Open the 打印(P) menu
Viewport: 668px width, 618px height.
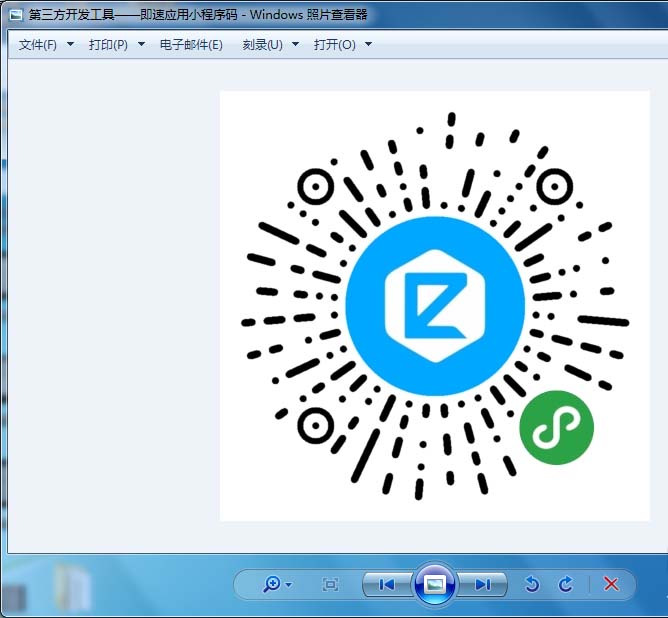pyautogui.click(x=108, y=44)
